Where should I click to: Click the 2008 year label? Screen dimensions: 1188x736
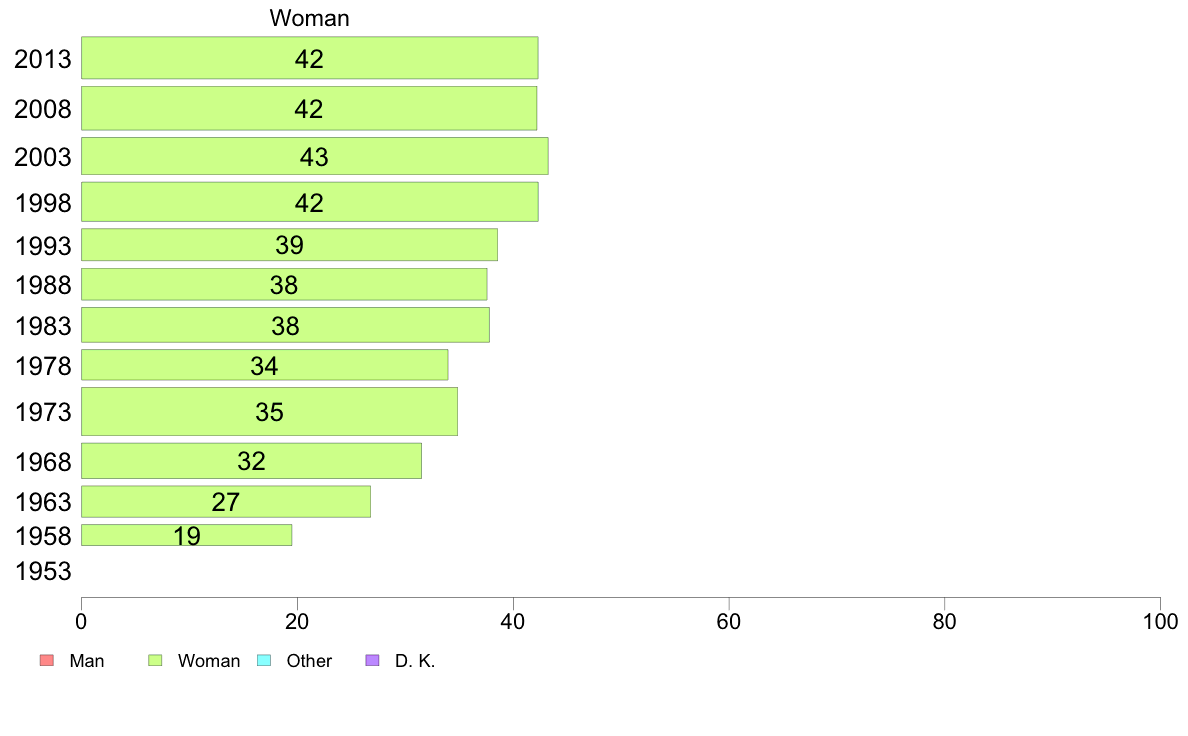(43, 109)
